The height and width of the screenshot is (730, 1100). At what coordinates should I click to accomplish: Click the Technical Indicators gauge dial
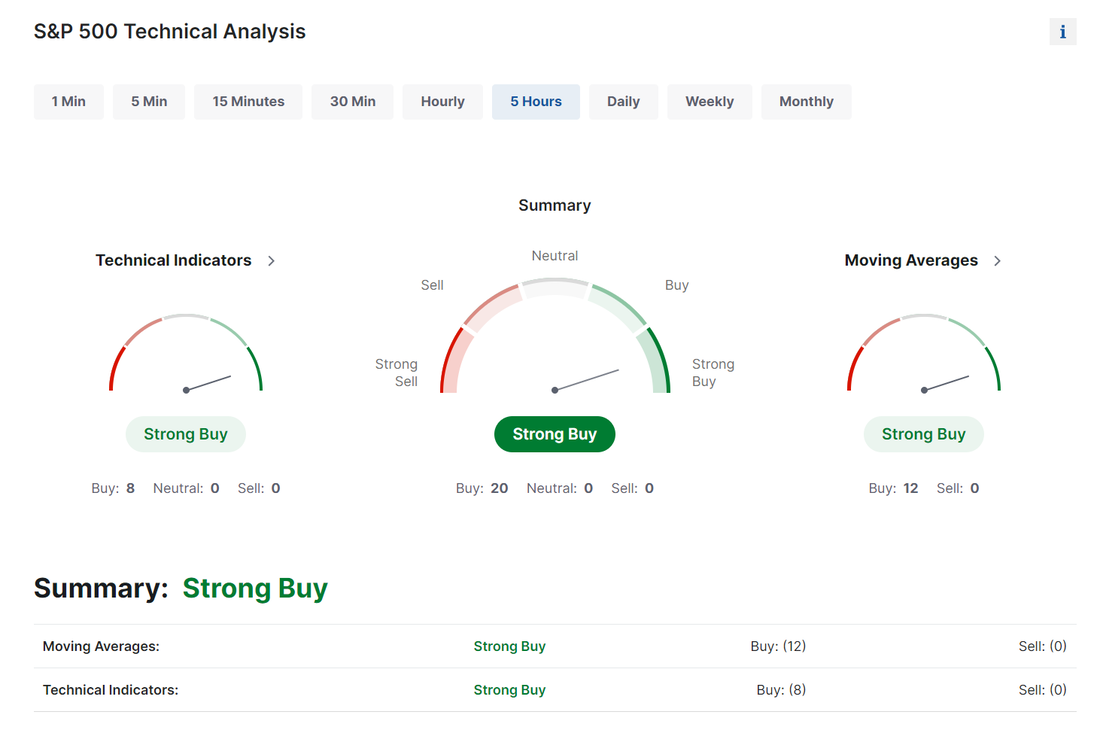coord(186,353)
